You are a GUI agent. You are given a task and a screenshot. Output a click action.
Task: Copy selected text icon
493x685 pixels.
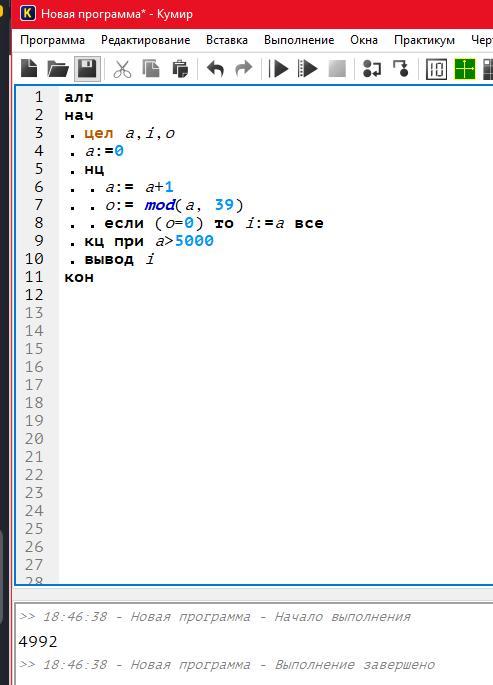pyautogui.click(x=151, y=69)
